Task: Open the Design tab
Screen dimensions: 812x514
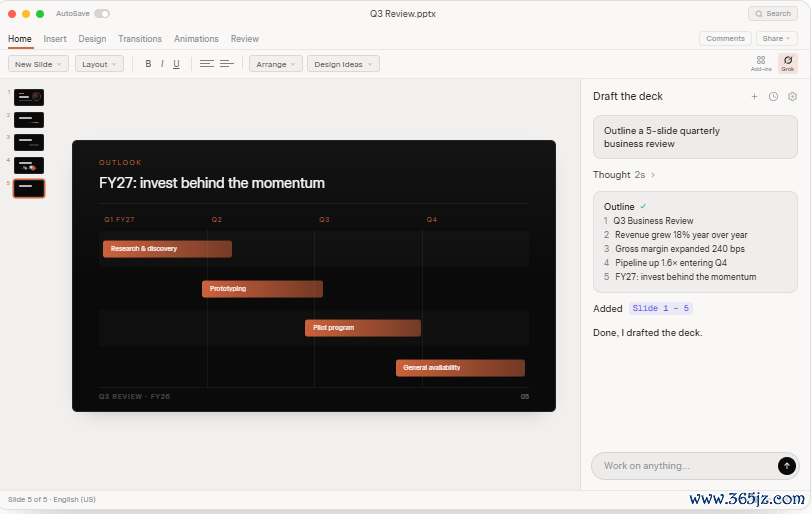Action: tap(92, 39)
